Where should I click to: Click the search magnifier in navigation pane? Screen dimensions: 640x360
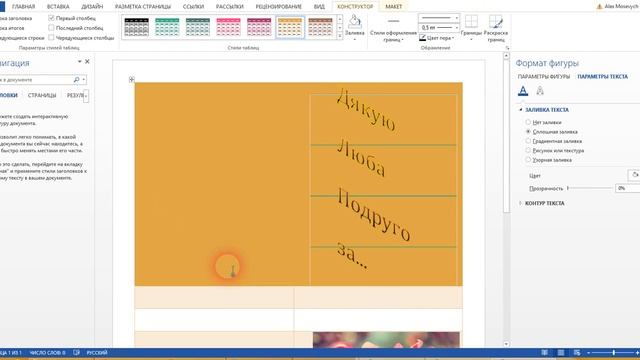coord(76,80)
